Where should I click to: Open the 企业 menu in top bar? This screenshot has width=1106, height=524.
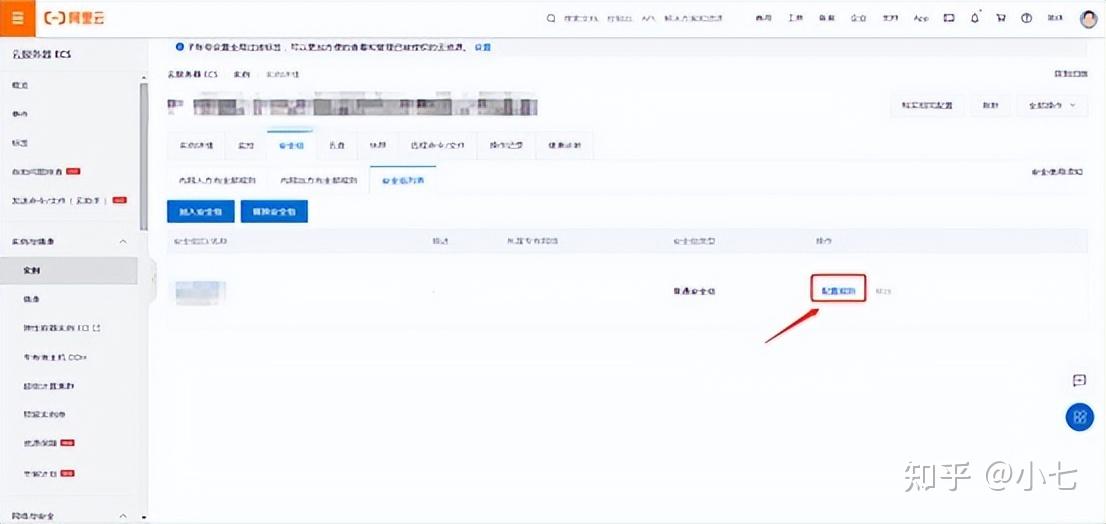pyautogui.click(x=858, y=18)
